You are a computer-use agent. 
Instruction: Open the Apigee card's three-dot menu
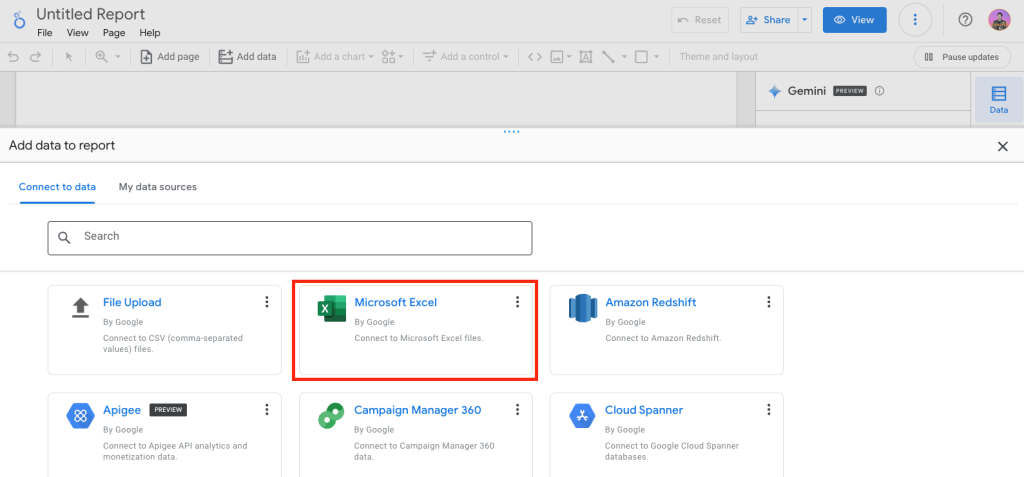point(266,410)
